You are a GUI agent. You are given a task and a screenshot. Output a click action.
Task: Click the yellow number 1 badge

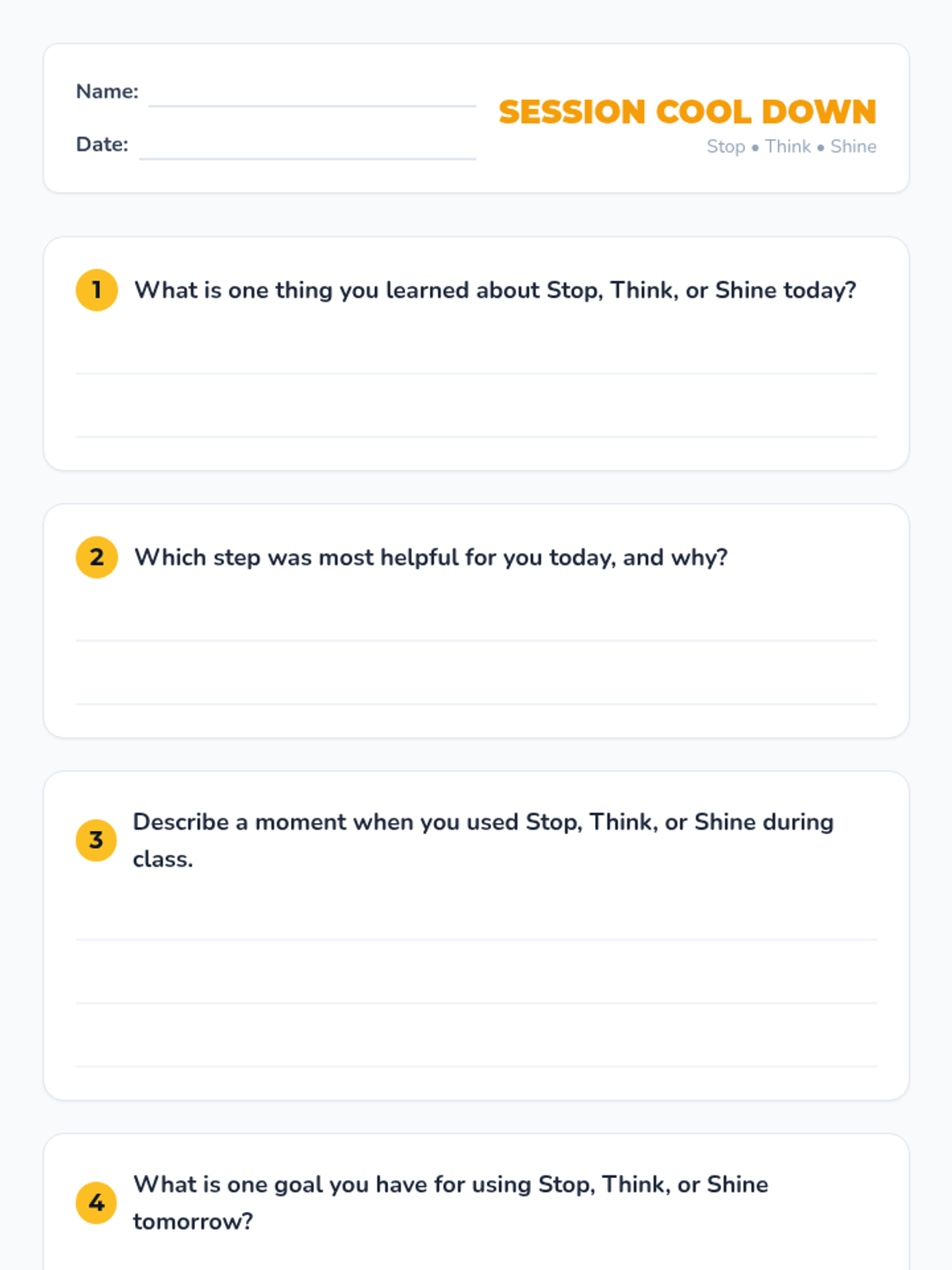97,290
